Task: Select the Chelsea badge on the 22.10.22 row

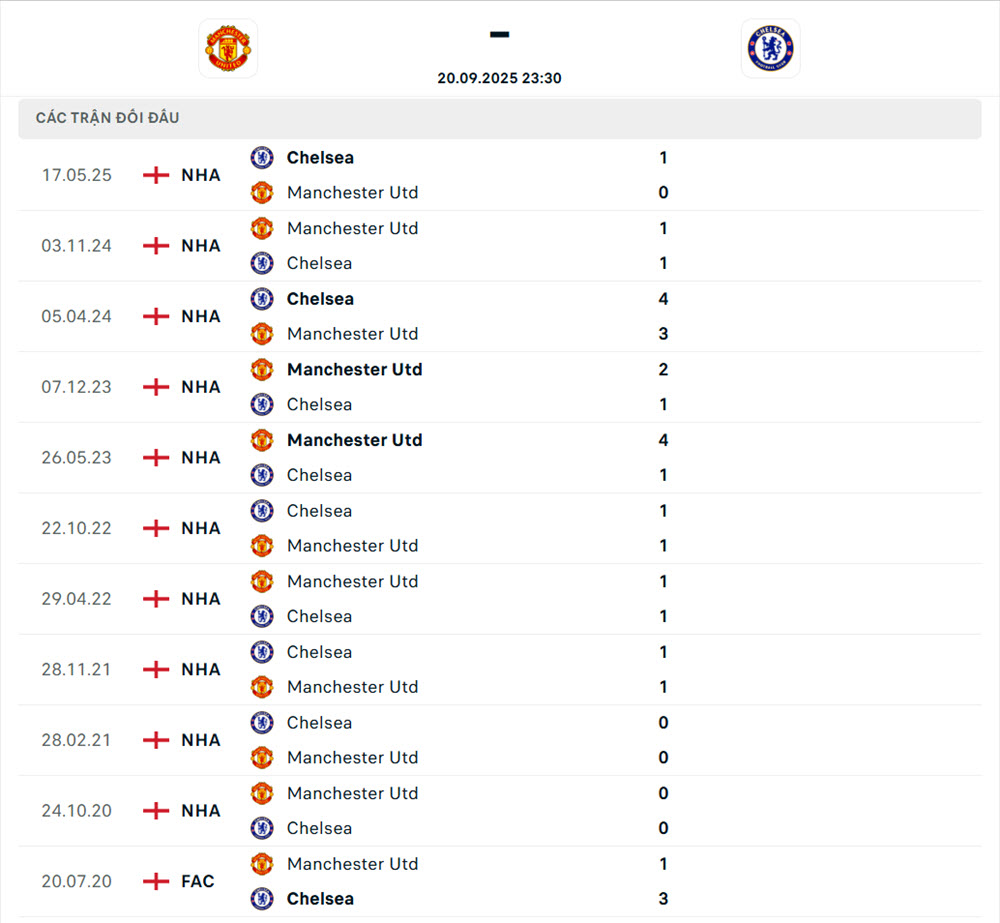Action: pyautogui.click(x=261, y=511)
